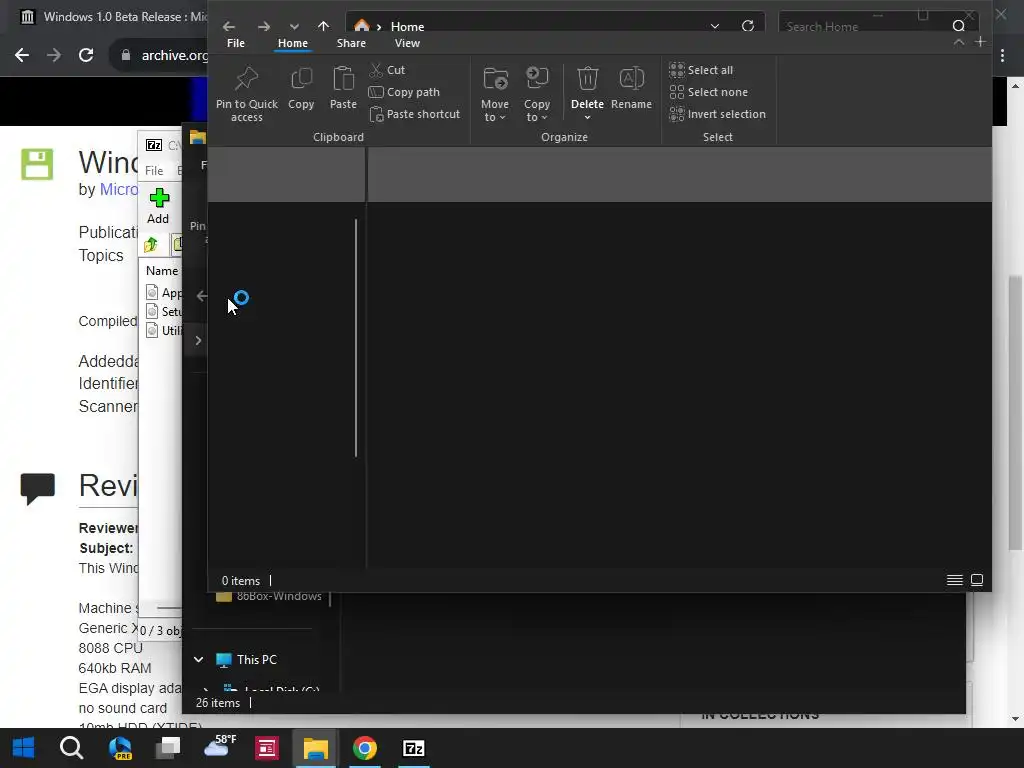Click the Add button in 7-Zip window

pos(158,206)
